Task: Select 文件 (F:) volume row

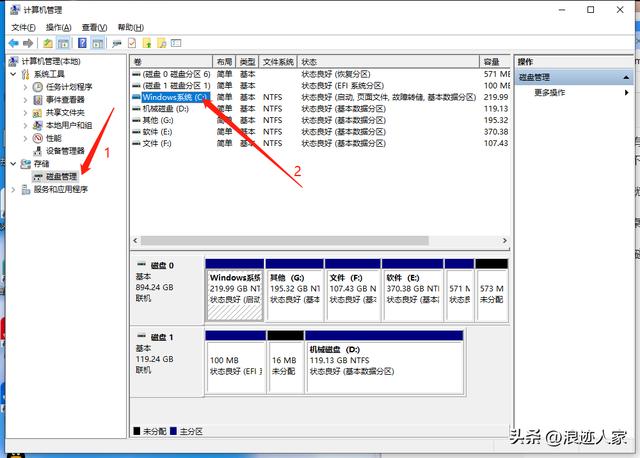Action: (320, 143)
